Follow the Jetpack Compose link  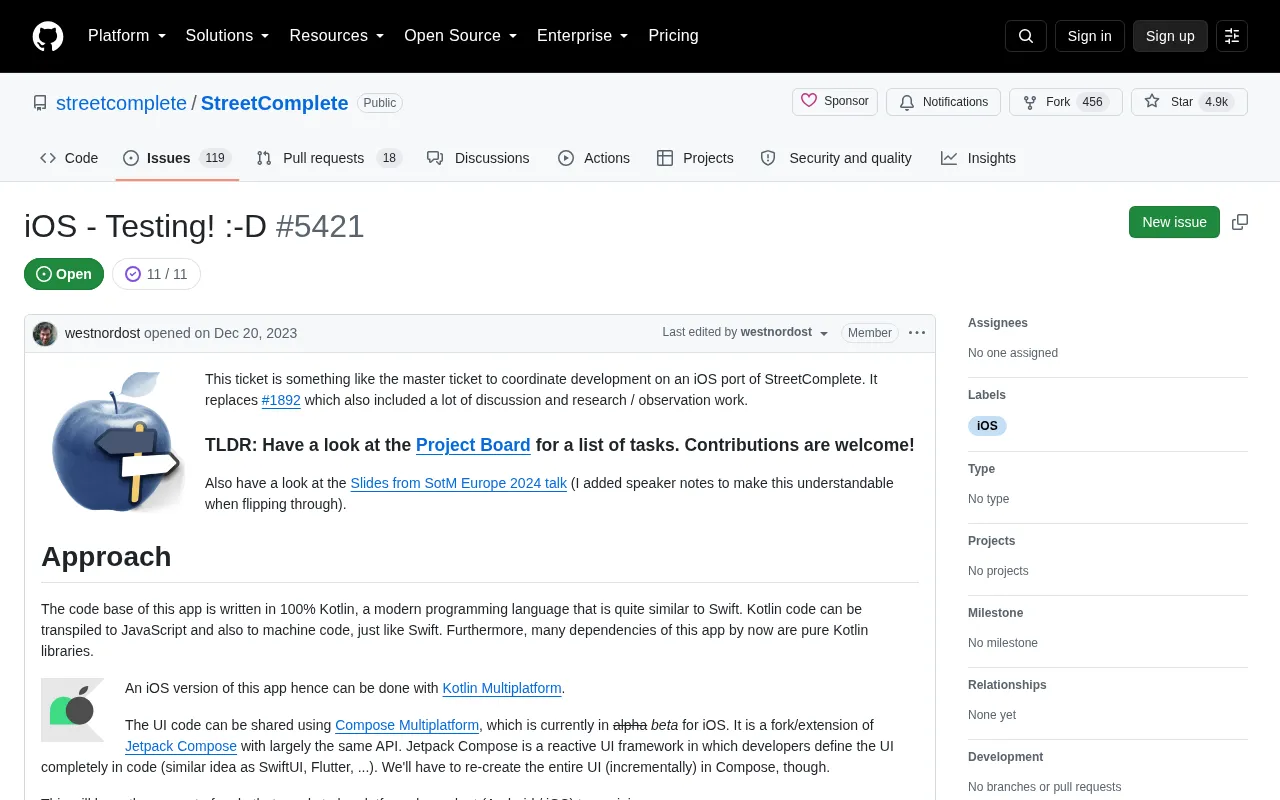[181, 746]
